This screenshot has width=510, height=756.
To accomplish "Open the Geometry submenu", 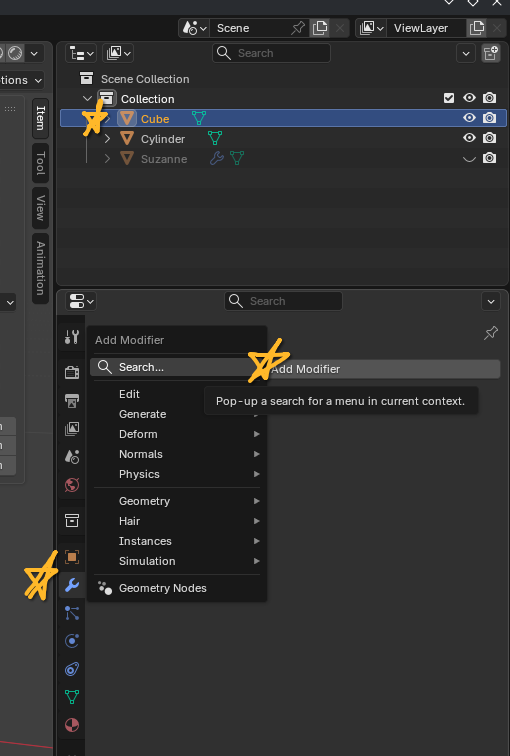I will [177, 501].
